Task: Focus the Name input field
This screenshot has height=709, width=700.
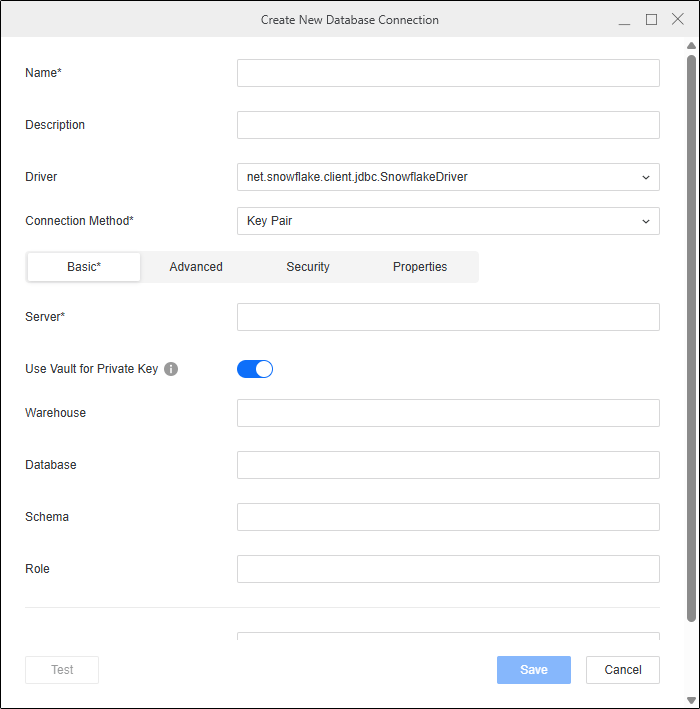Action: [448, 73]
